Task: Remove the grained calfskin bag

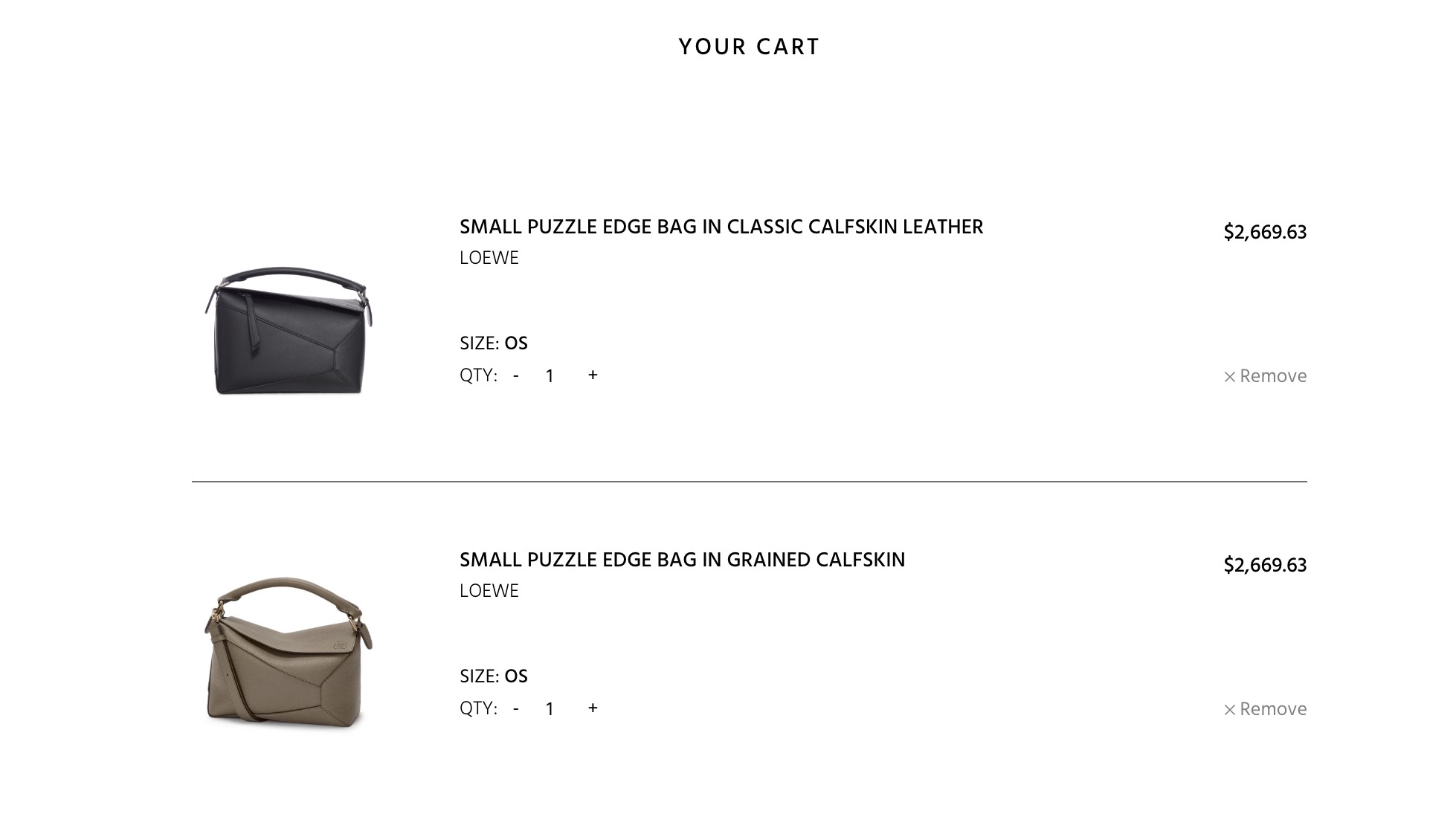Action: pos(1265,708)
